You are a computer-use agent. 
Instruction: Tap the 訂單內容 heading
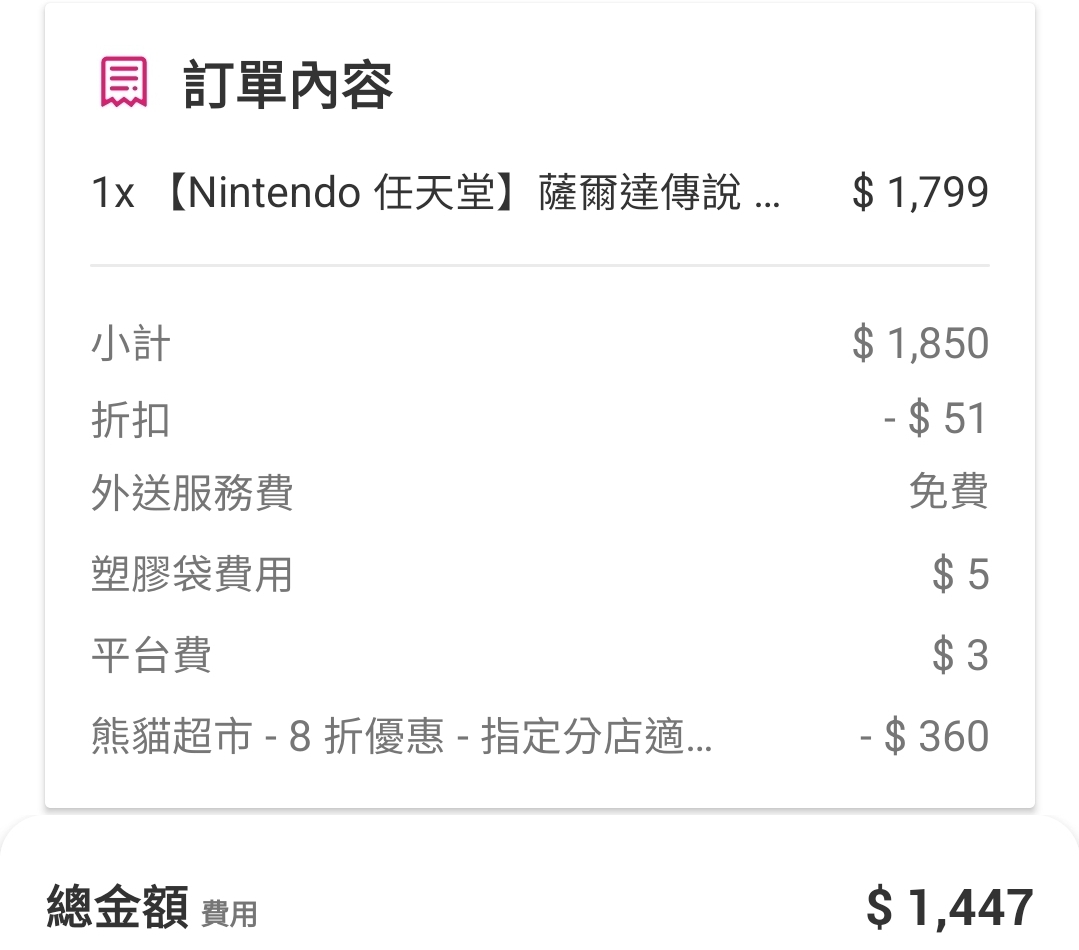(288, 85)
